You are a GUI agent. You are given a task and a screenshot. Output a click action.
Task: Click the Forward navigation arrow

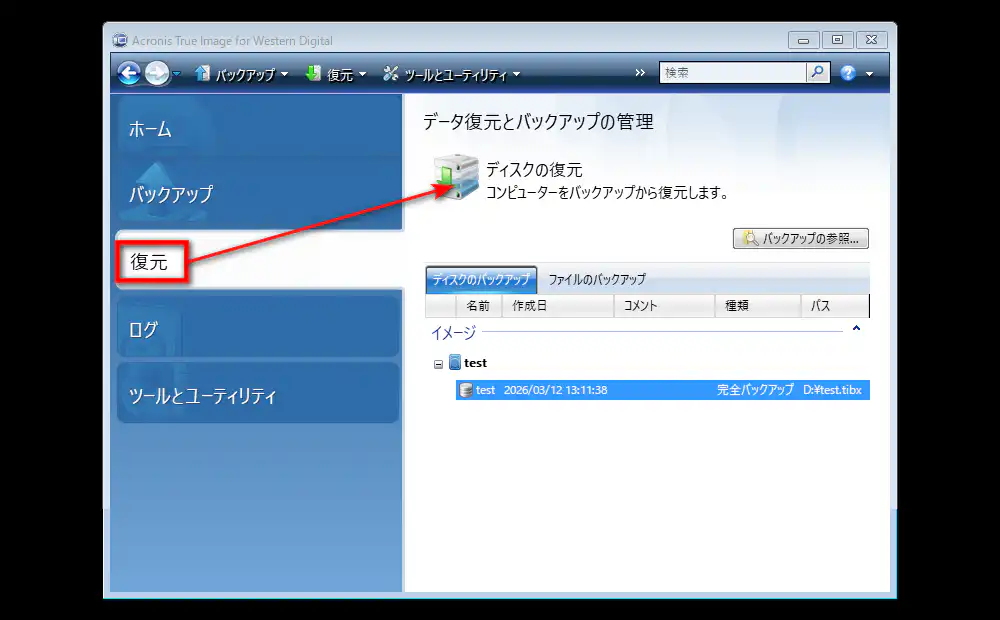point(157,73)
